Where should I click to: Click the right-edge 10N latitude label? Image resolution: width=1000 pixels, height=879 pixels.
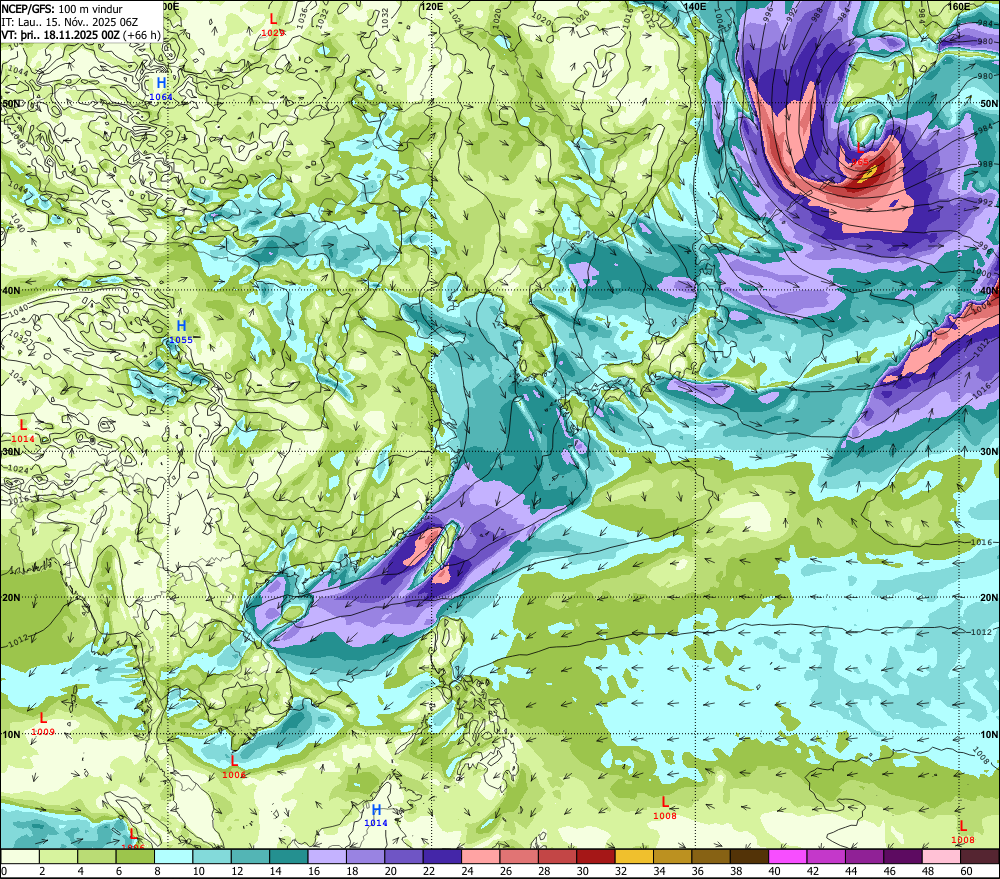point(989,734)
